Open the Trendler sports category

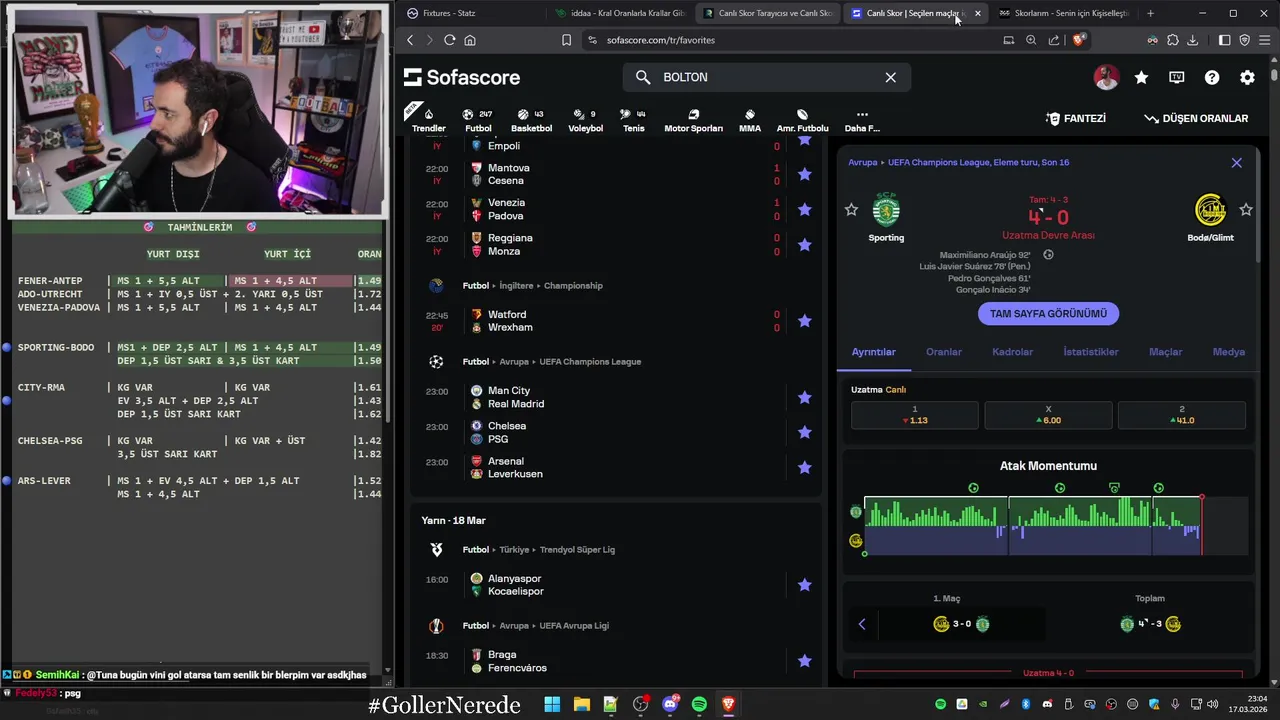[429, 120]
